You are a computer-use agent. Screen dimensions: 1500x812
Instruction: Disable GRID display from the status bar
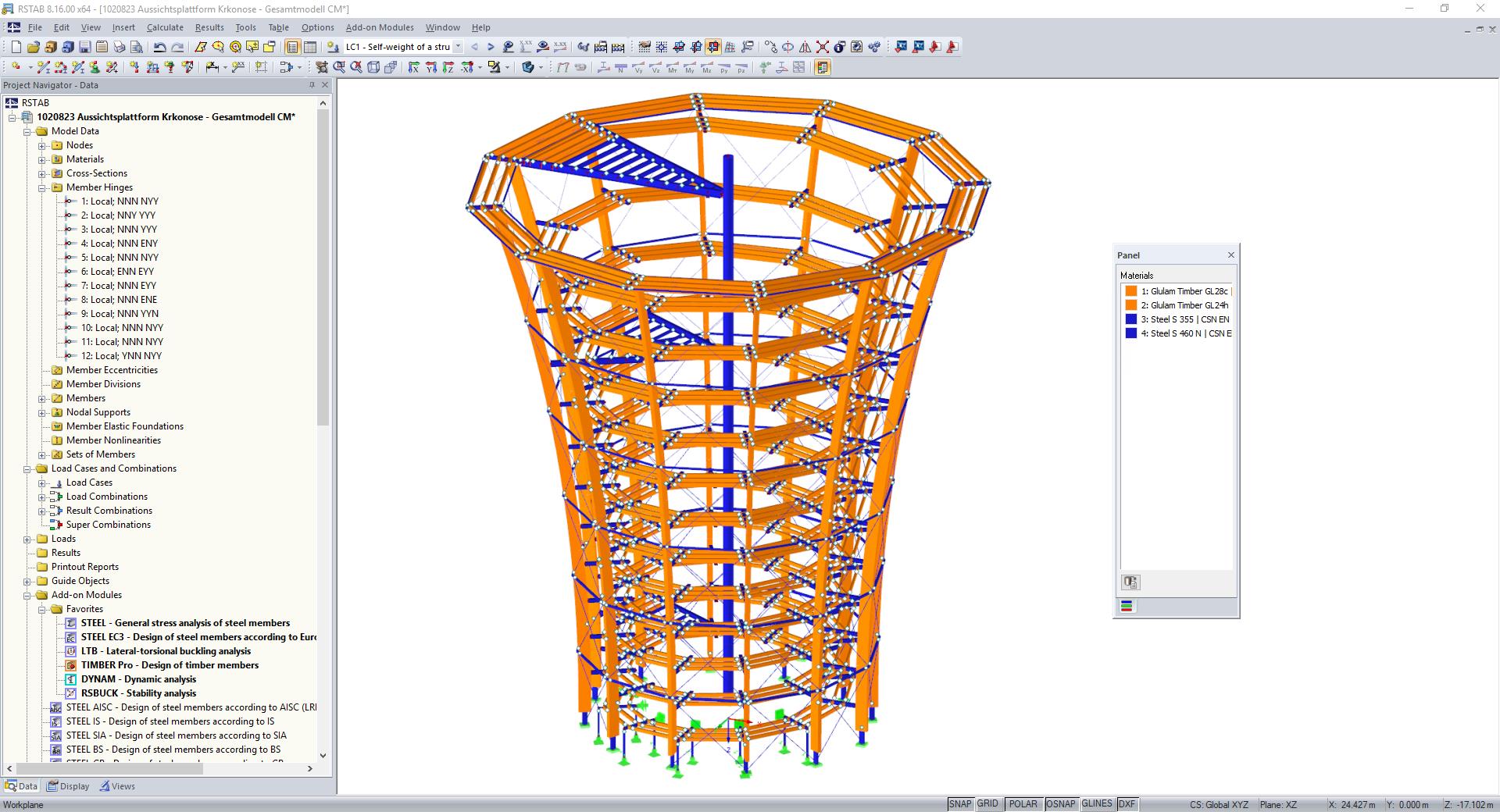pos(988,804)
